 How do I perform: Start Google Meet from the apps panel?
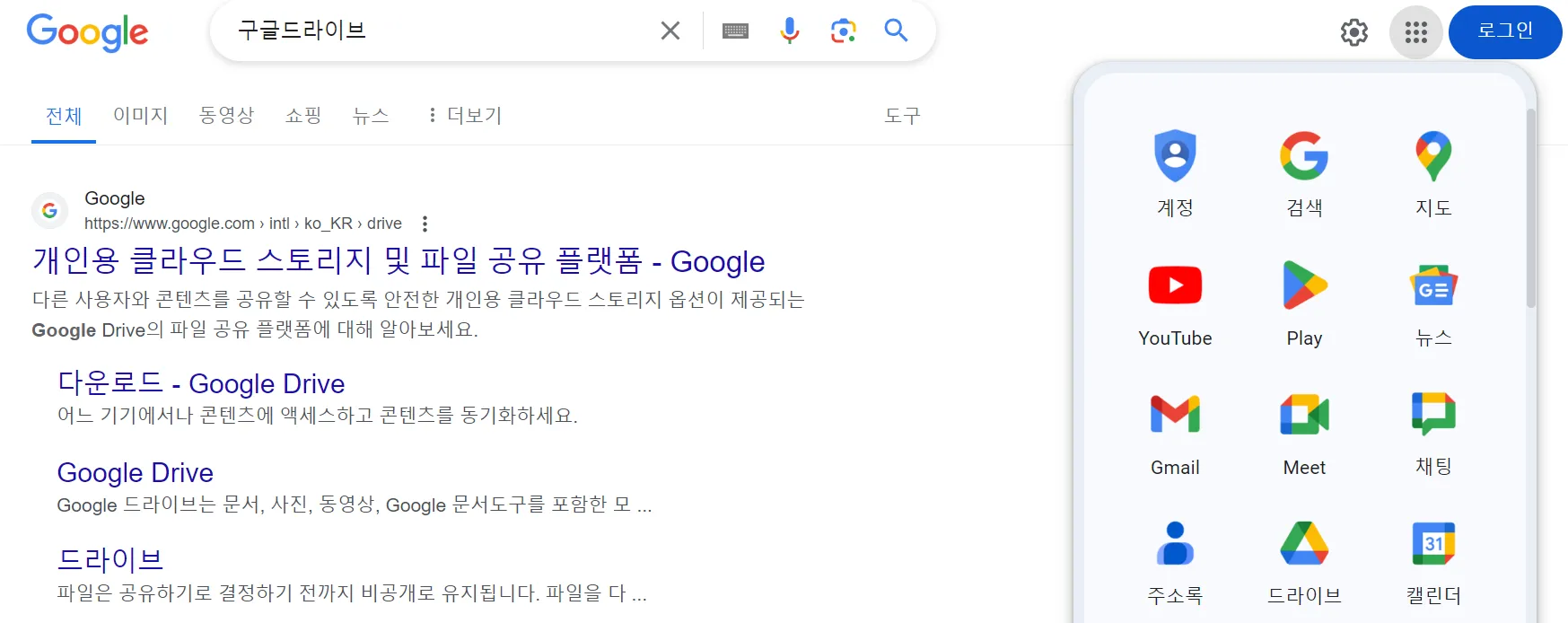[1304, 414]
